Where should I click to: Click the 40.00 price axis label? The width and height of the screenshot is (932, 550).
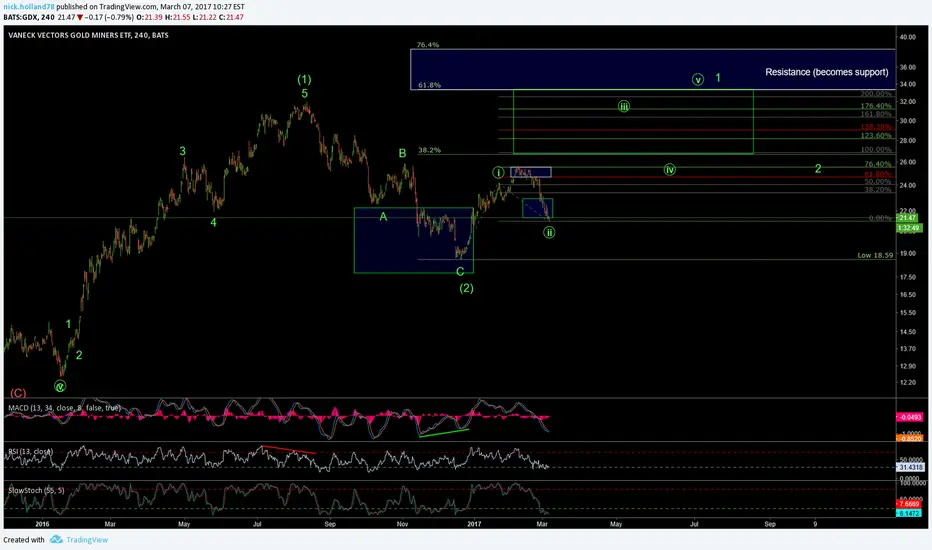point(908,37)
